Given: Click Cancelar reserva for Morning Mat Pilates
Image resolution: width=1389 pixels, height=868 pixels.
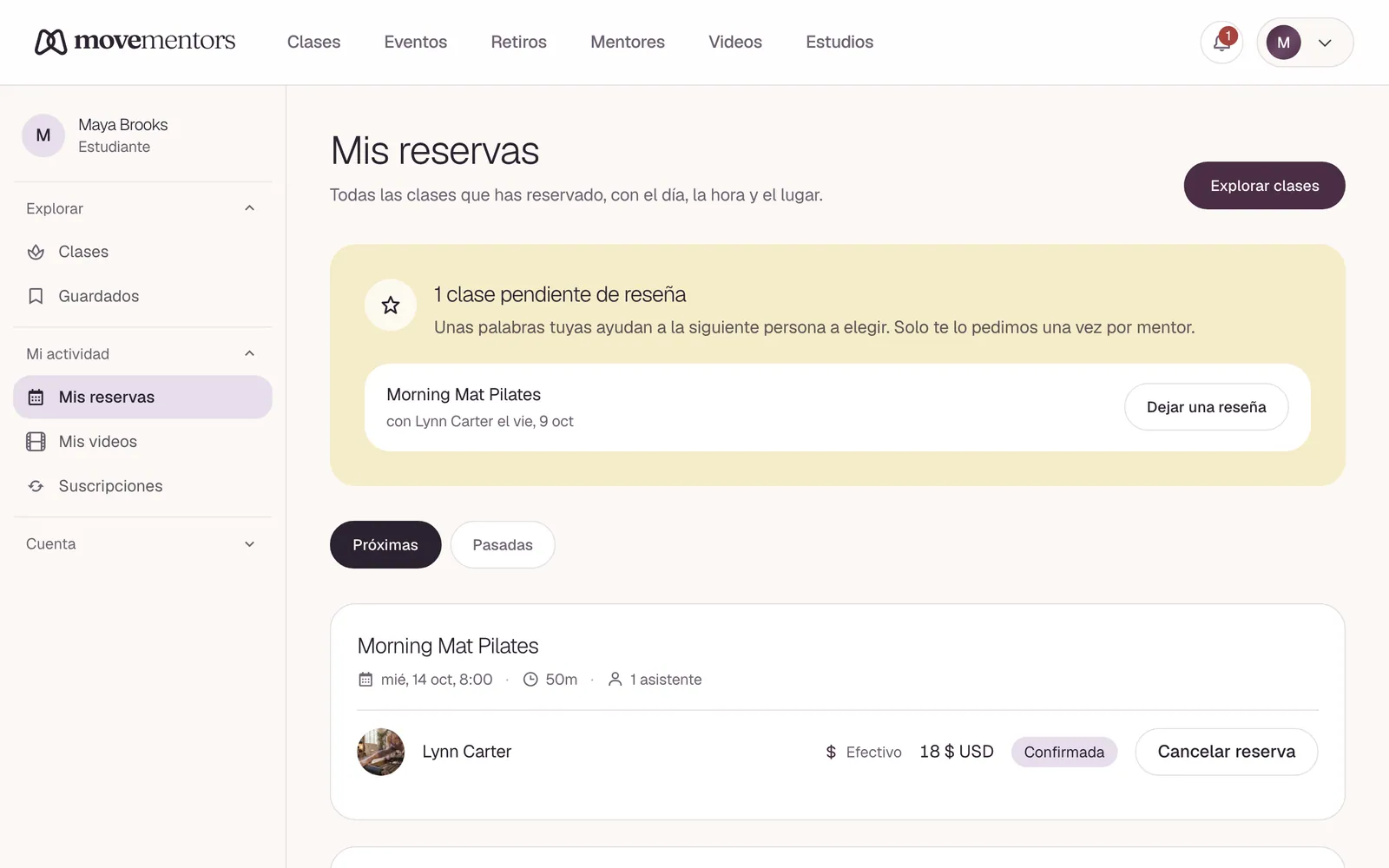Looking at the screenshot, I should (x=1226, y=752).
